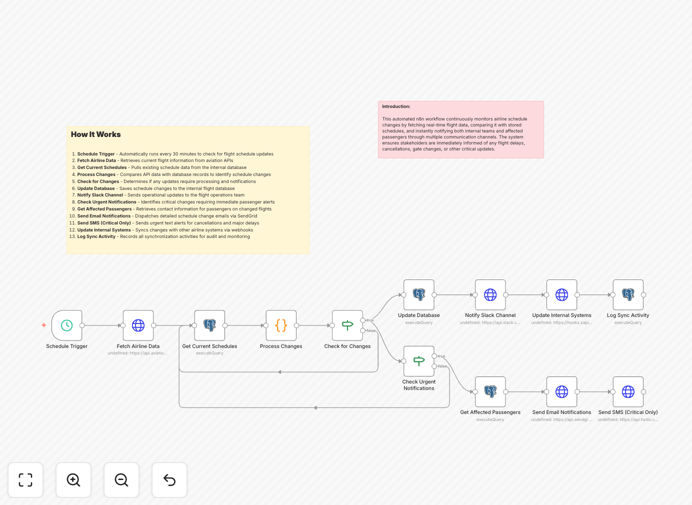This screenshot has width=692, height=505.
Task: Click the true output of Check Urgent Notifications
Action: pyautogui.click(x=434, y=356)
